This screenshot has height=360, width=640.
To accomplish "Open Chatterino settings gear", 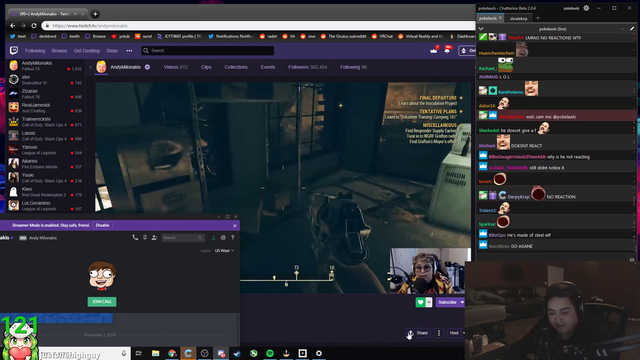I will (x=586, y=8).
